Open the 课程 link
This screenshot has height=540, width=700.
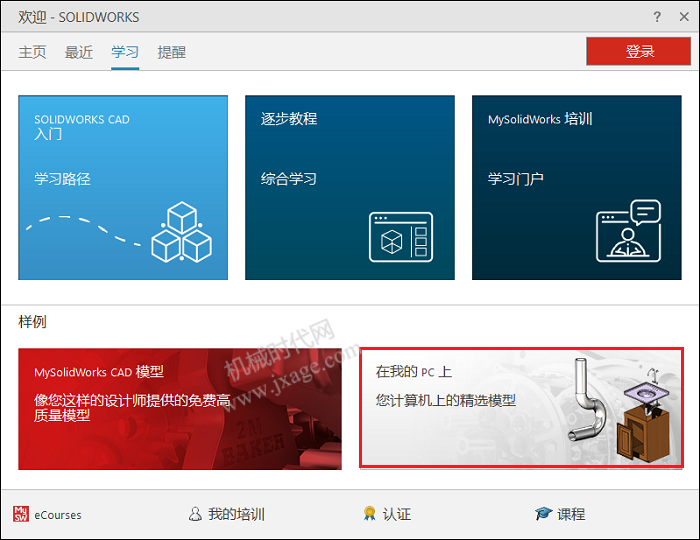(x=571, y=514)
